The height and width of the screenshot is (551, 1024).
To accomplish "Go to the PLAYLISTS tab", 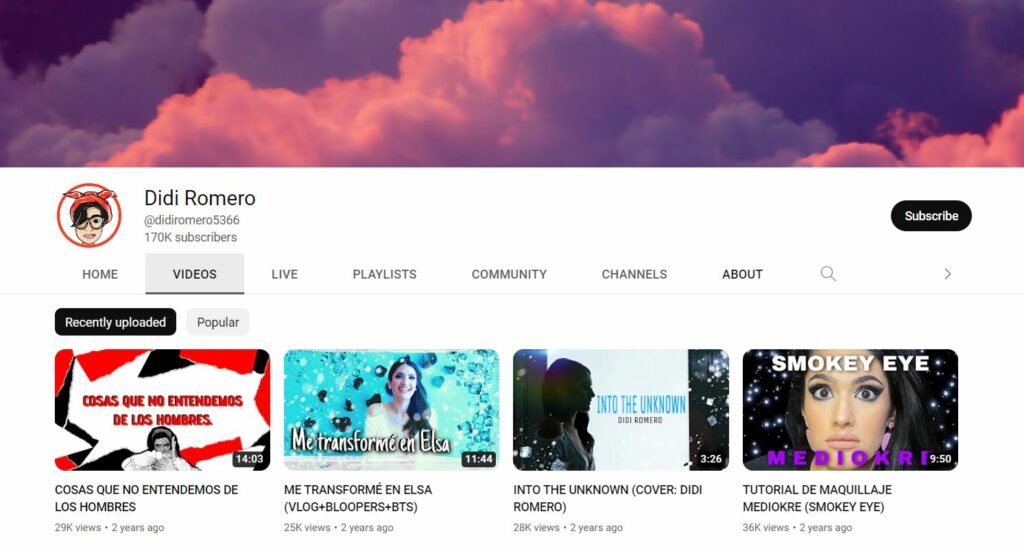I will pyautogui.click(x=385, y=274).
